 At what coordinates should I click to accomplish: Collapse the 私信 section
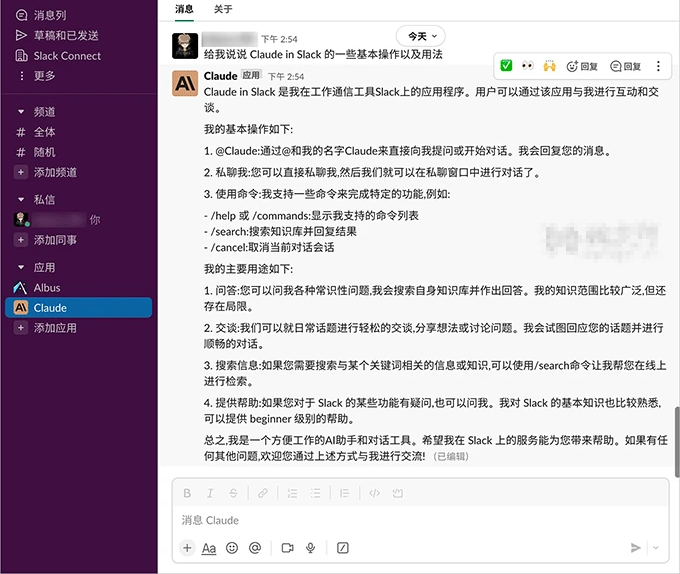tap(21, 199)
